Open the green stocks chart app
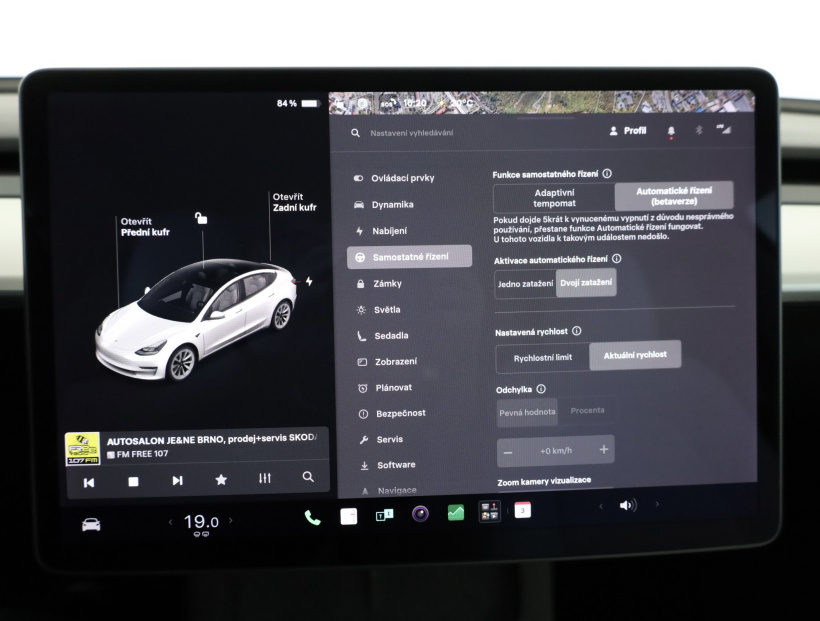Image resolution: width=820 pixels, height=621 pixels. pos(455,513)
